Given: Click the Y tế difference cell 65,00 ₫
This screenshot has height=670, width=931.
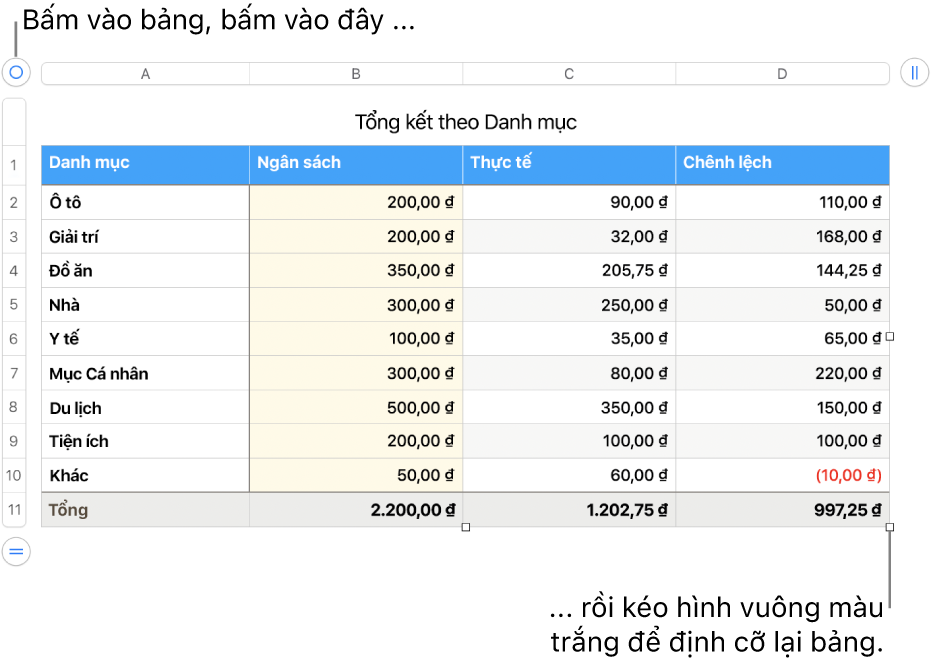Looking at the screenshot, I should tap(783, 339).
